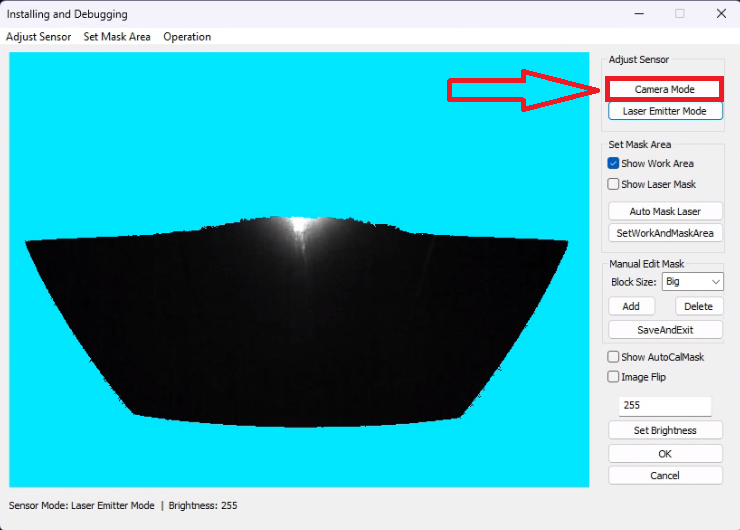740x530 pixels.
Task: Close the Installing and Debugging window
Action: coord(721,14)
